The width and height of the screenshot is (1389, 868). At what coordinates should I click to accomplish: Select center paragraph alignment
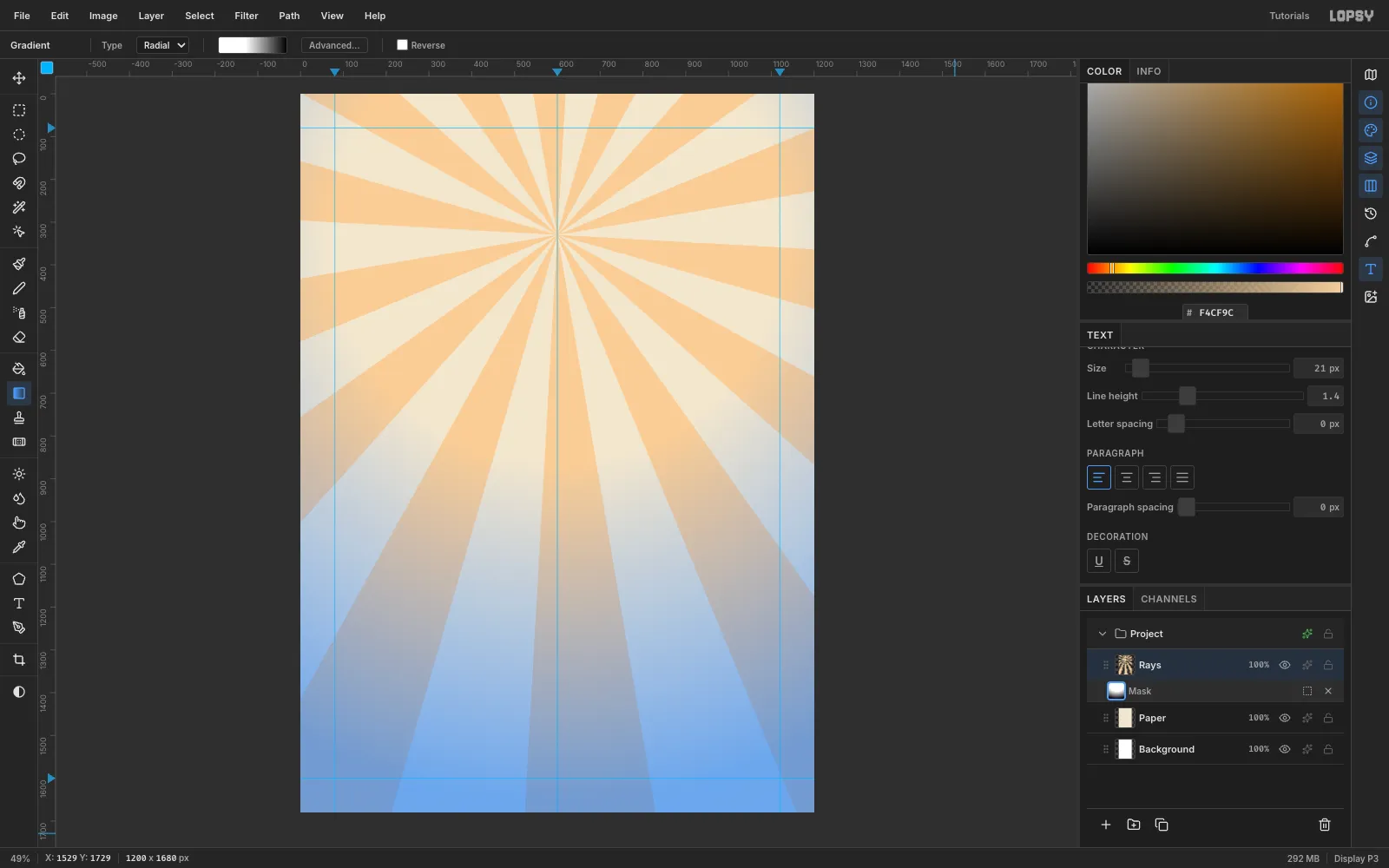point(1127,477)
